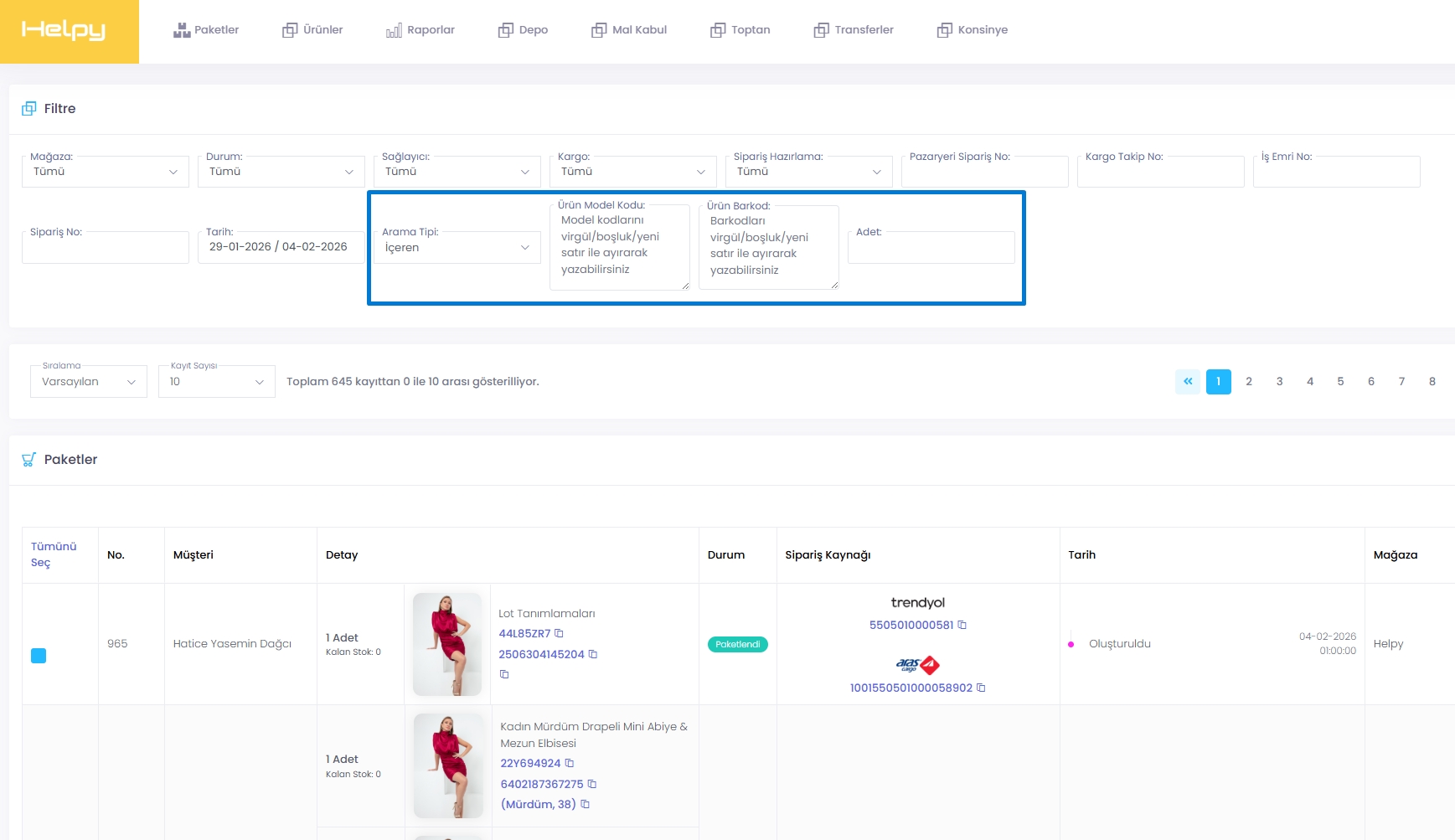Click the Paketlendi status badge
Viewport: 1455px width, 840px height.
pos(737,644)
